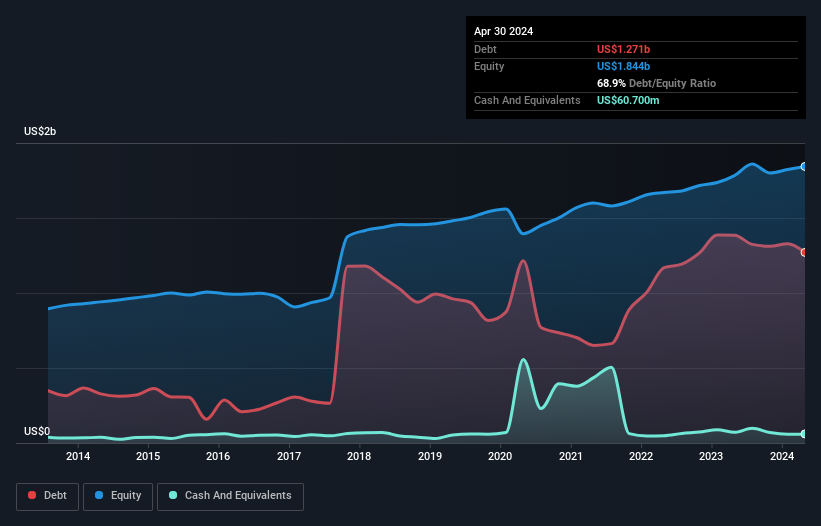This screenshot has width=821, height=526.
Task: Click the 2020 x-axis label
Action: 500,456
